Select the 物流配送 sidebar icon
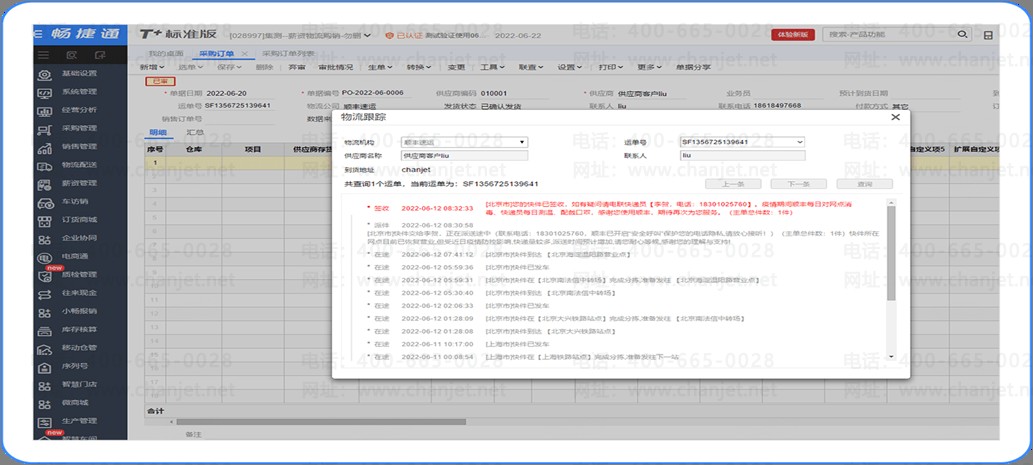The width and height of the screenshot is (1033, 465). point(45,165)
